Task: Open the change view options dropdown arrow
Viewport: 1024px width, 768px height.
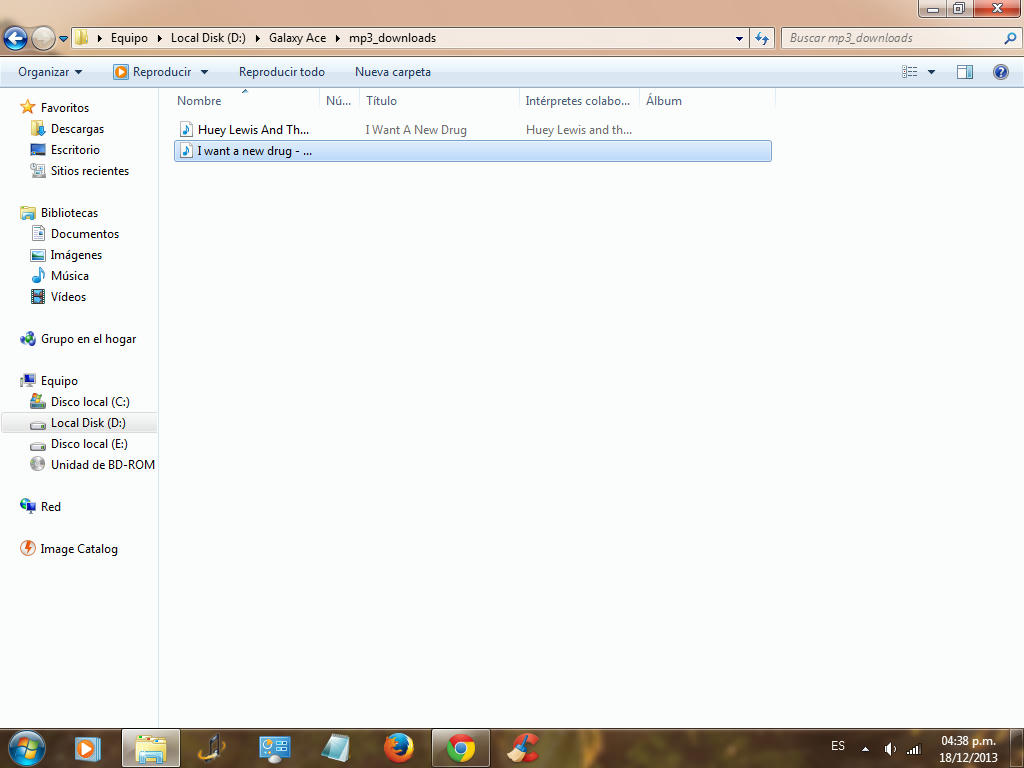Action: (x=932, y=72)
